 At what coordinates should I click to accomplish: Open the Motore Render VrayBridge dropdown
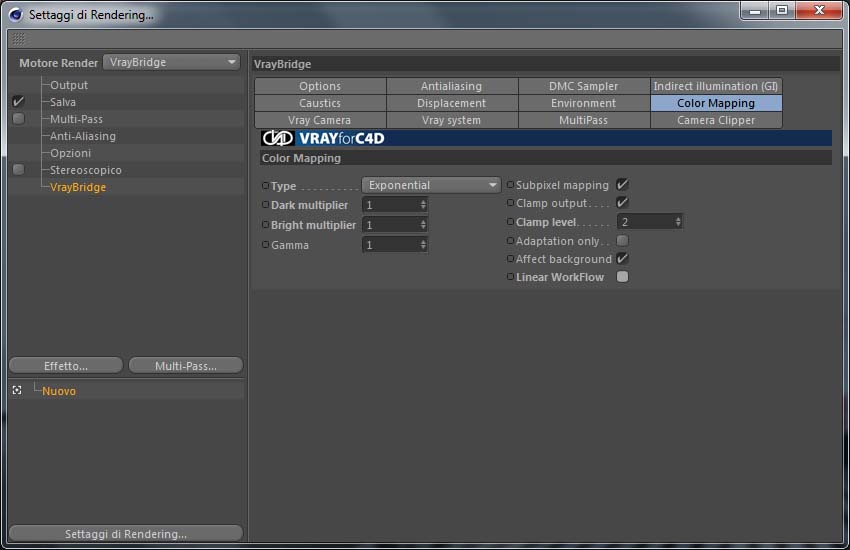pos(171,62)
